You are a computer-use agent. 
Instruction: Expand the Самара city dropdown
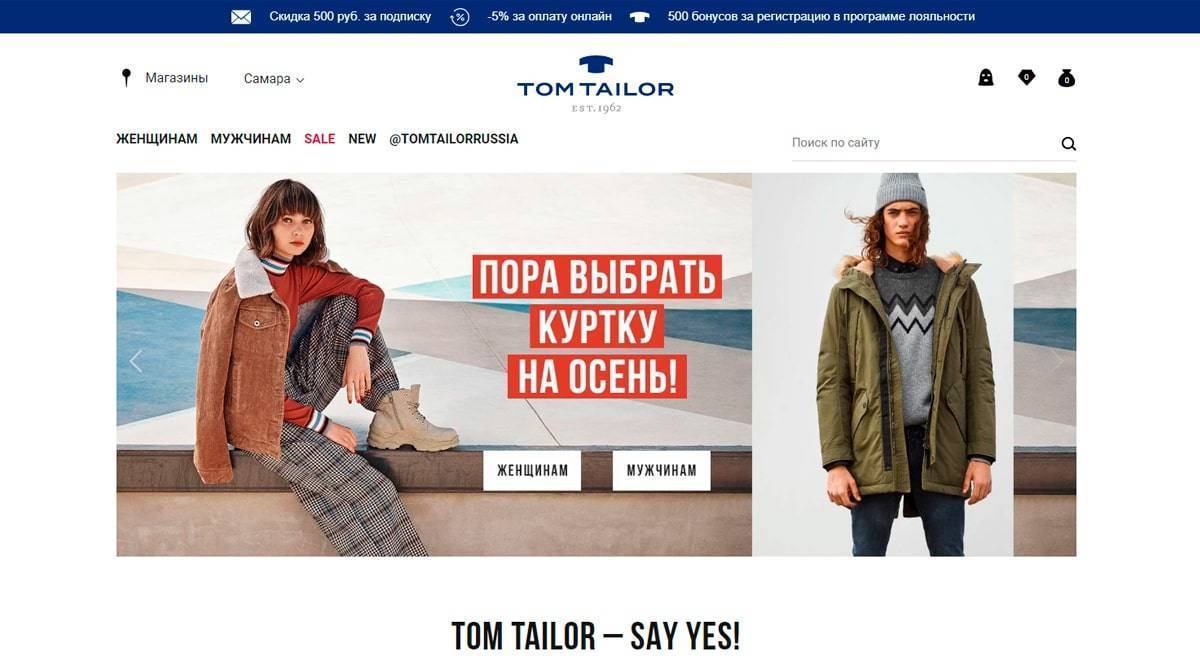point(274,79)
